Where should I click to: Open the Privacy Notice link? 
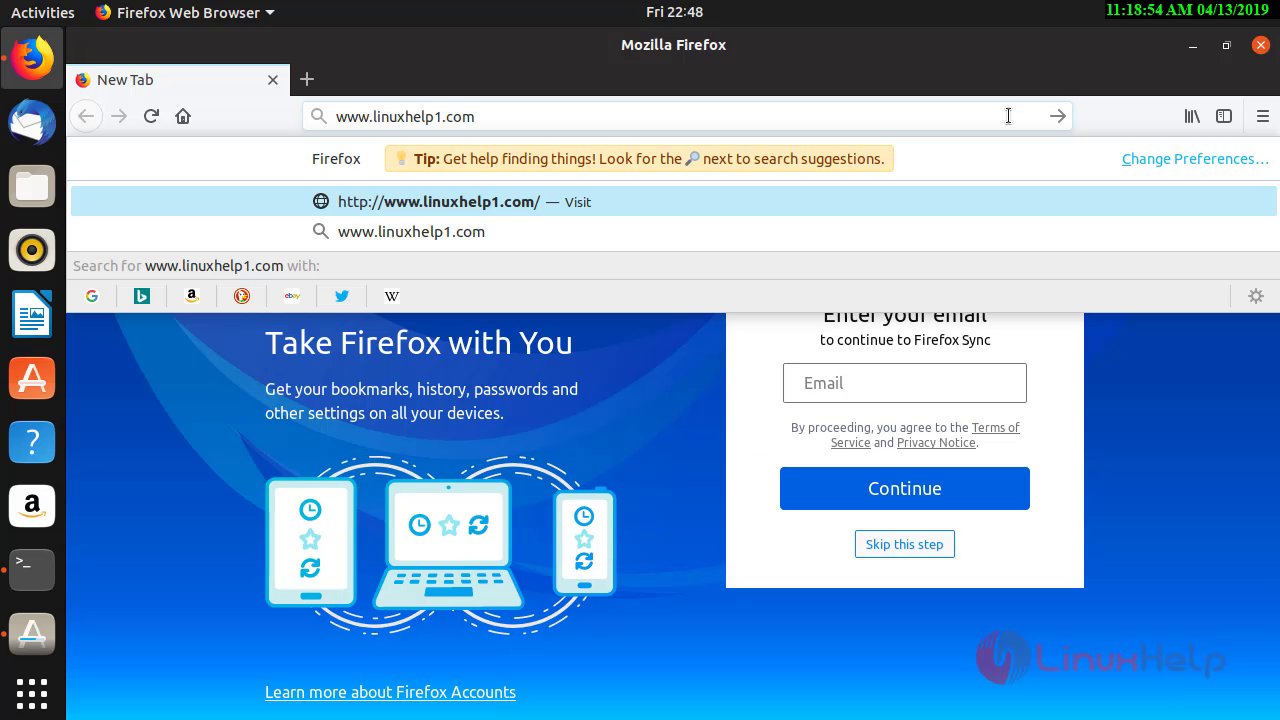pyautogui.click(x=936, y=443)
